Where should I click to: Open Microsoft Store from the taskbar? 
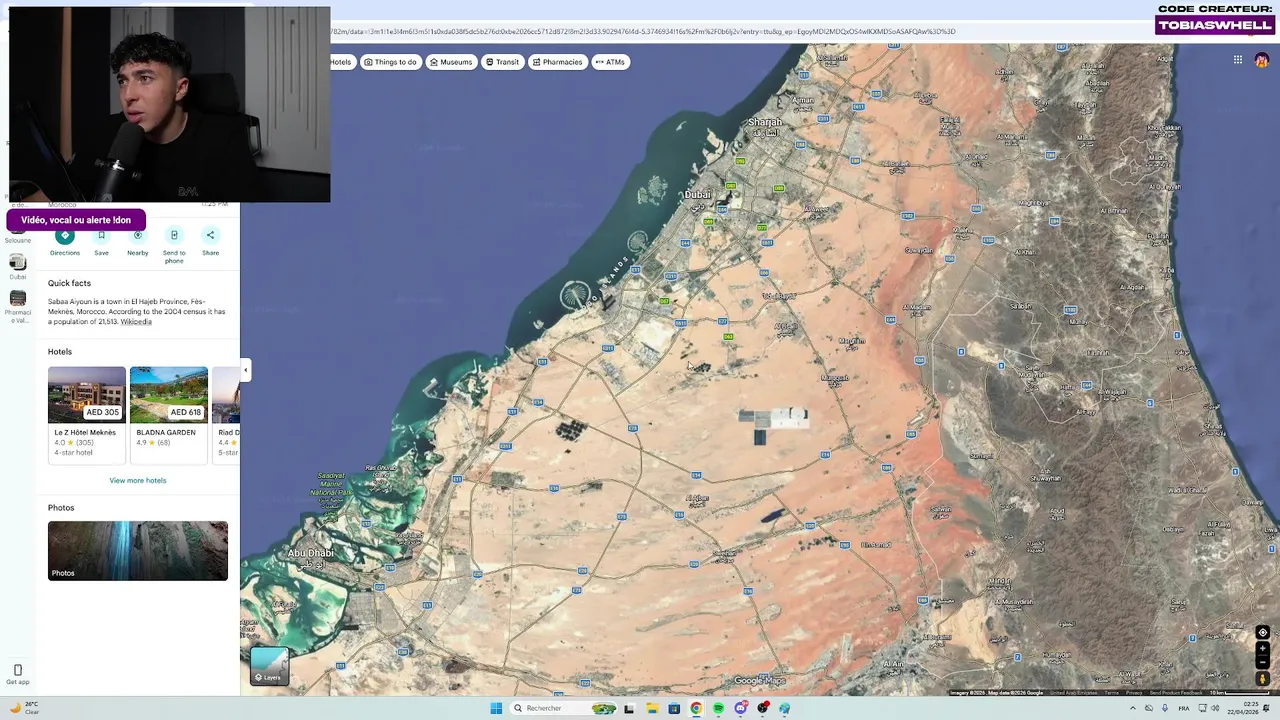coord(674,708)
